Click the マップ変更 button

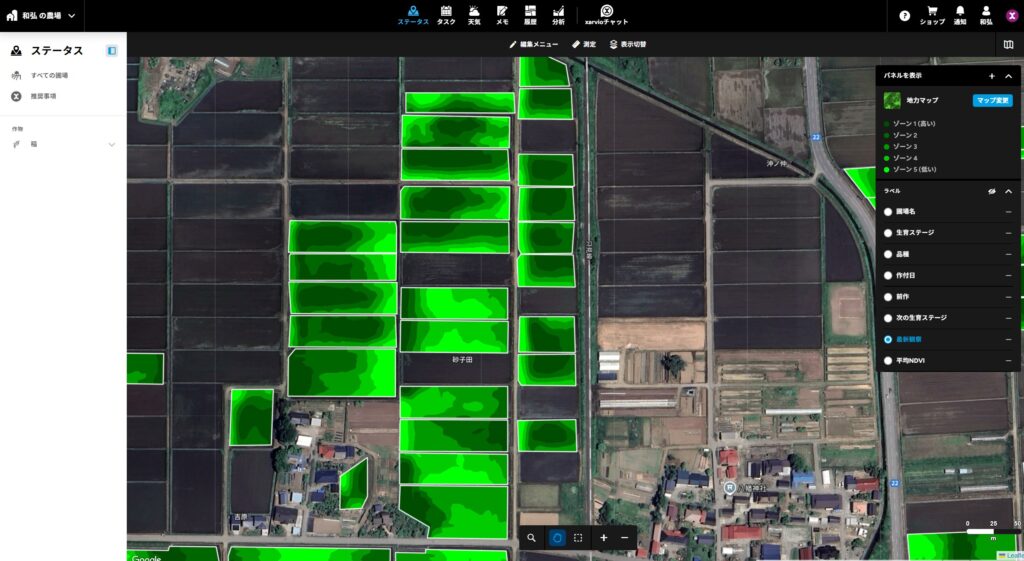(992, 101)
